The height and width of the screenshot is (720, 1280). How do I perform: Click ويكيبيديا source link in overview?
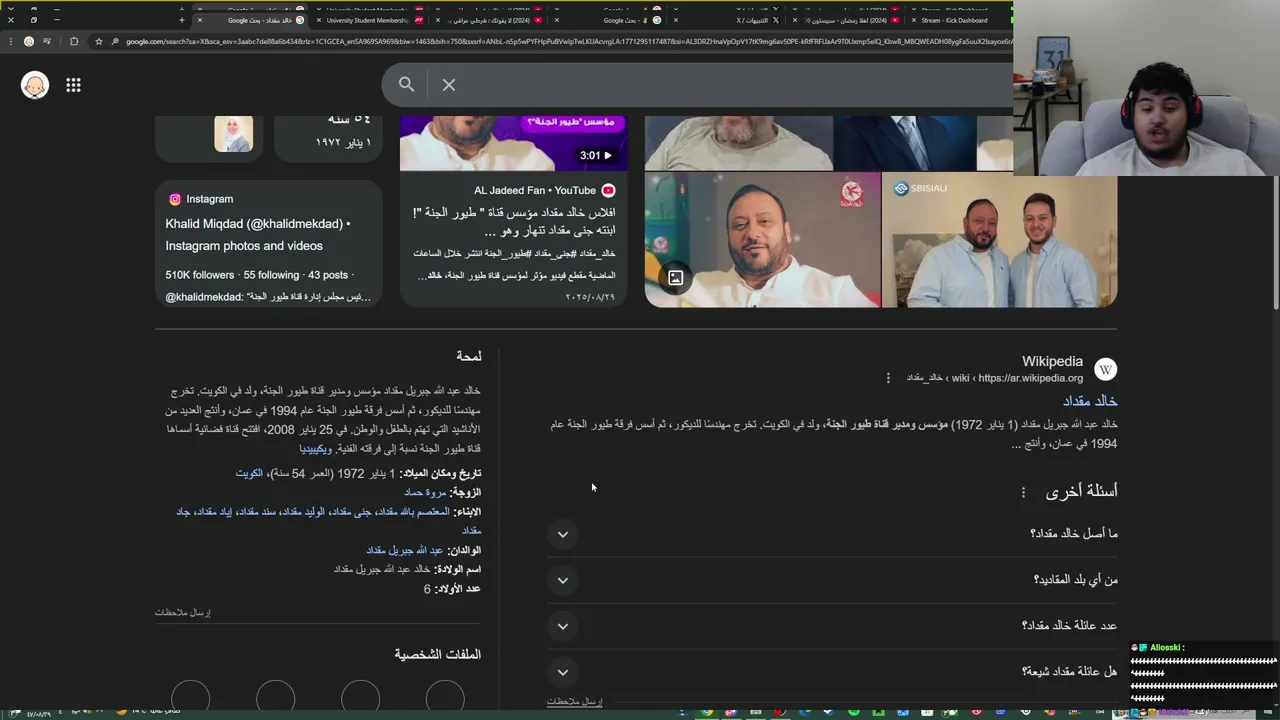314,449
